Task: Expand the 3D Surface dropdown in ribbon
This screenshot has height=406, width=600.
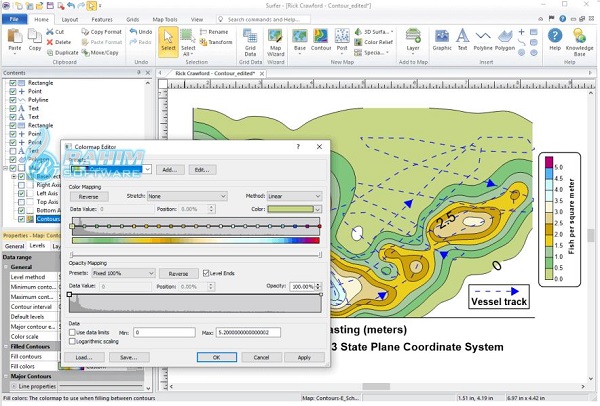Action: [392, 32]
